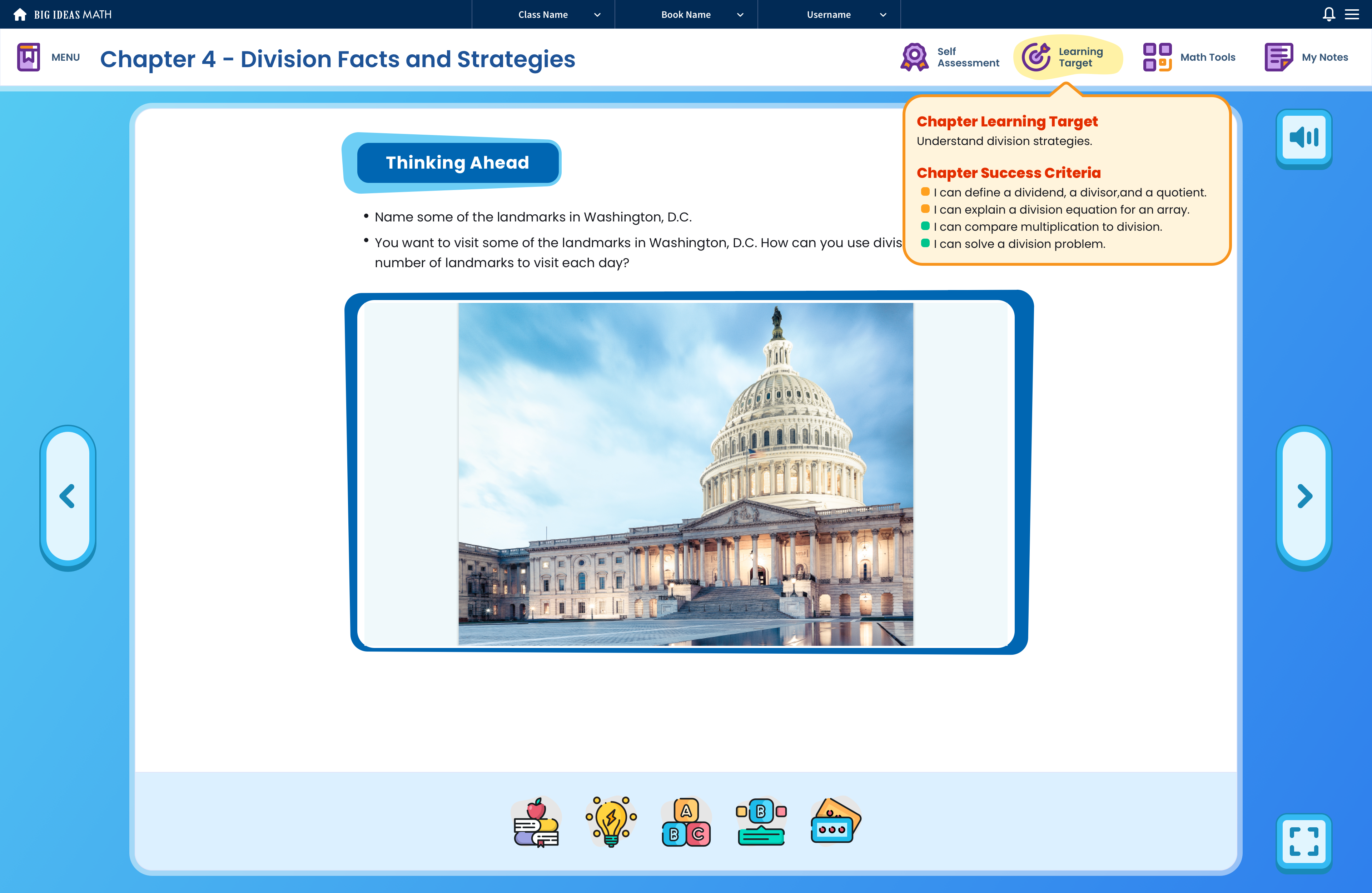Click the home icon beside Big Ideas Math
The height and width of the screenshot is (893, 1372).
point(20,14)
